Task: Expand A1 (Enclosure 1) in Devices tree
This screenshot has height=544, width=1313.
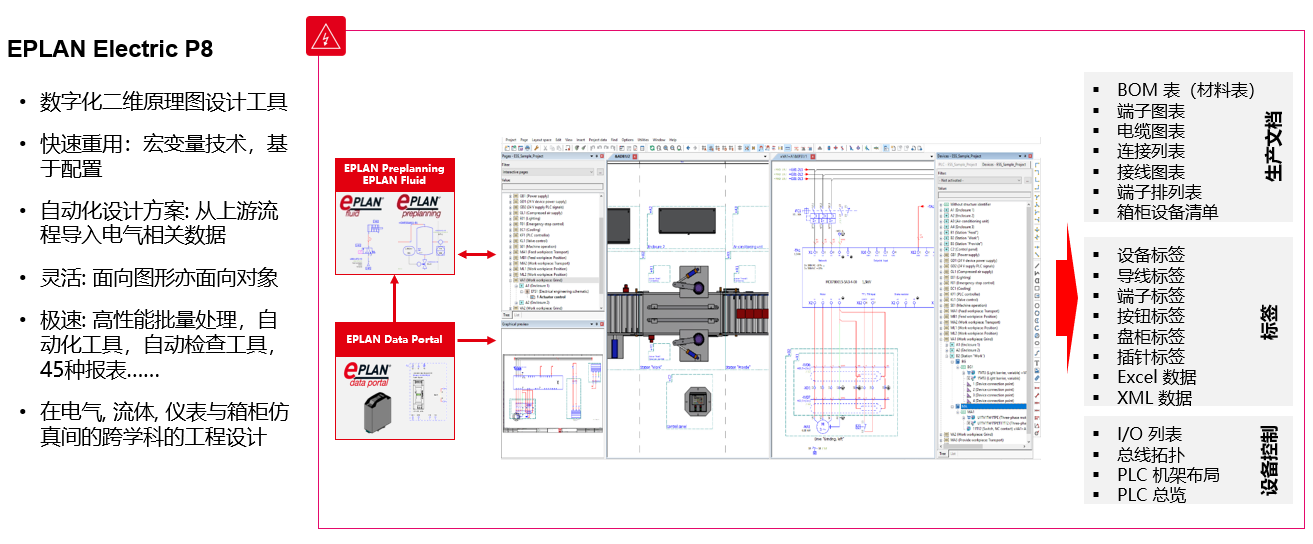Action: coord(941,210)
